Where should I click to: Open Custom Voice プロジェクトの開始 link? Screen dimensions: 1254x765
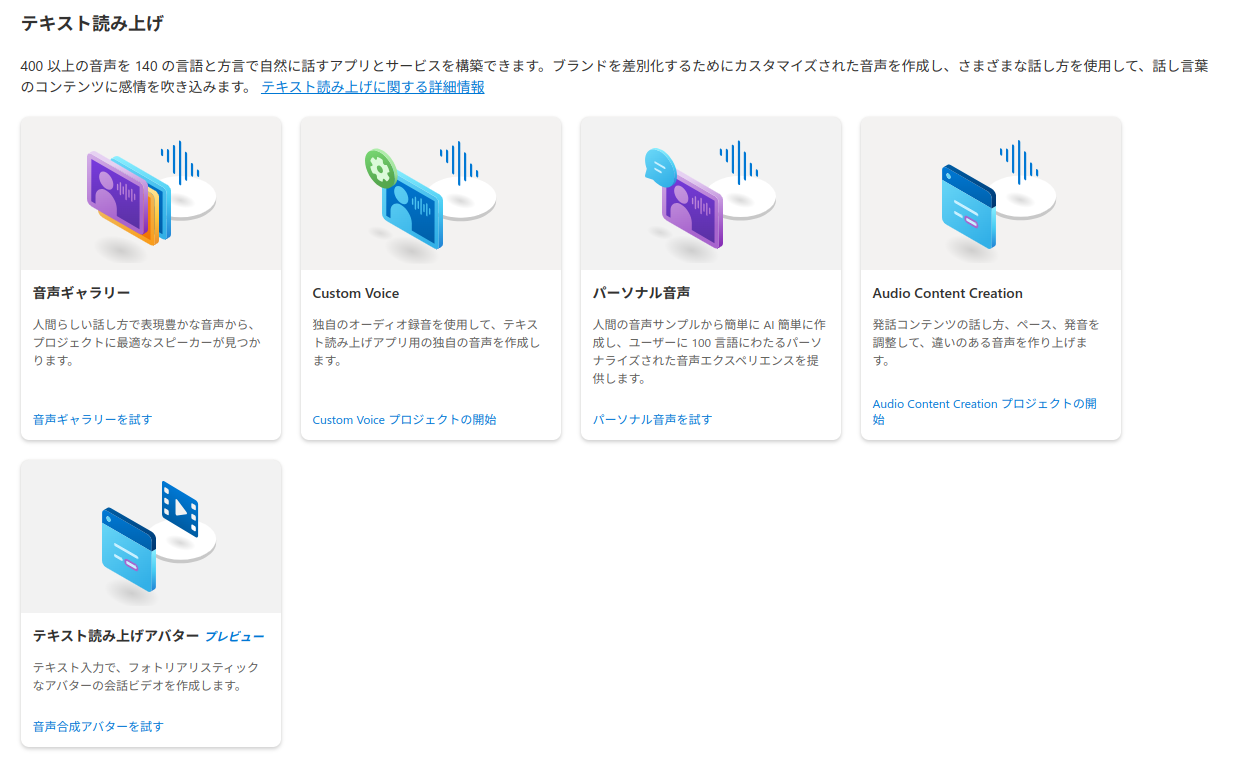point(403,419)
